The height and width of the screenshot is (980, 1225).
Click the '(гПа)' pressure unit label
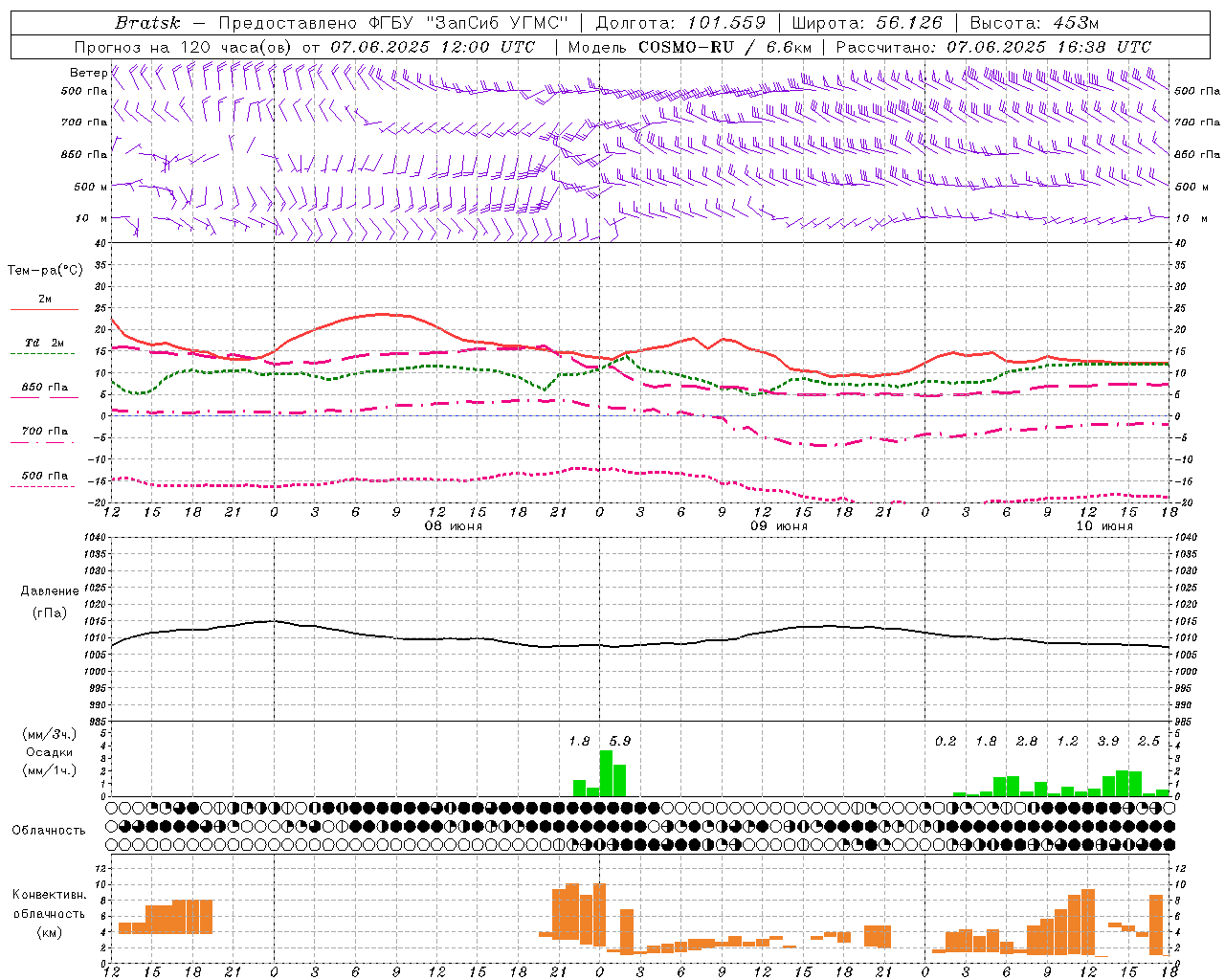50,612
